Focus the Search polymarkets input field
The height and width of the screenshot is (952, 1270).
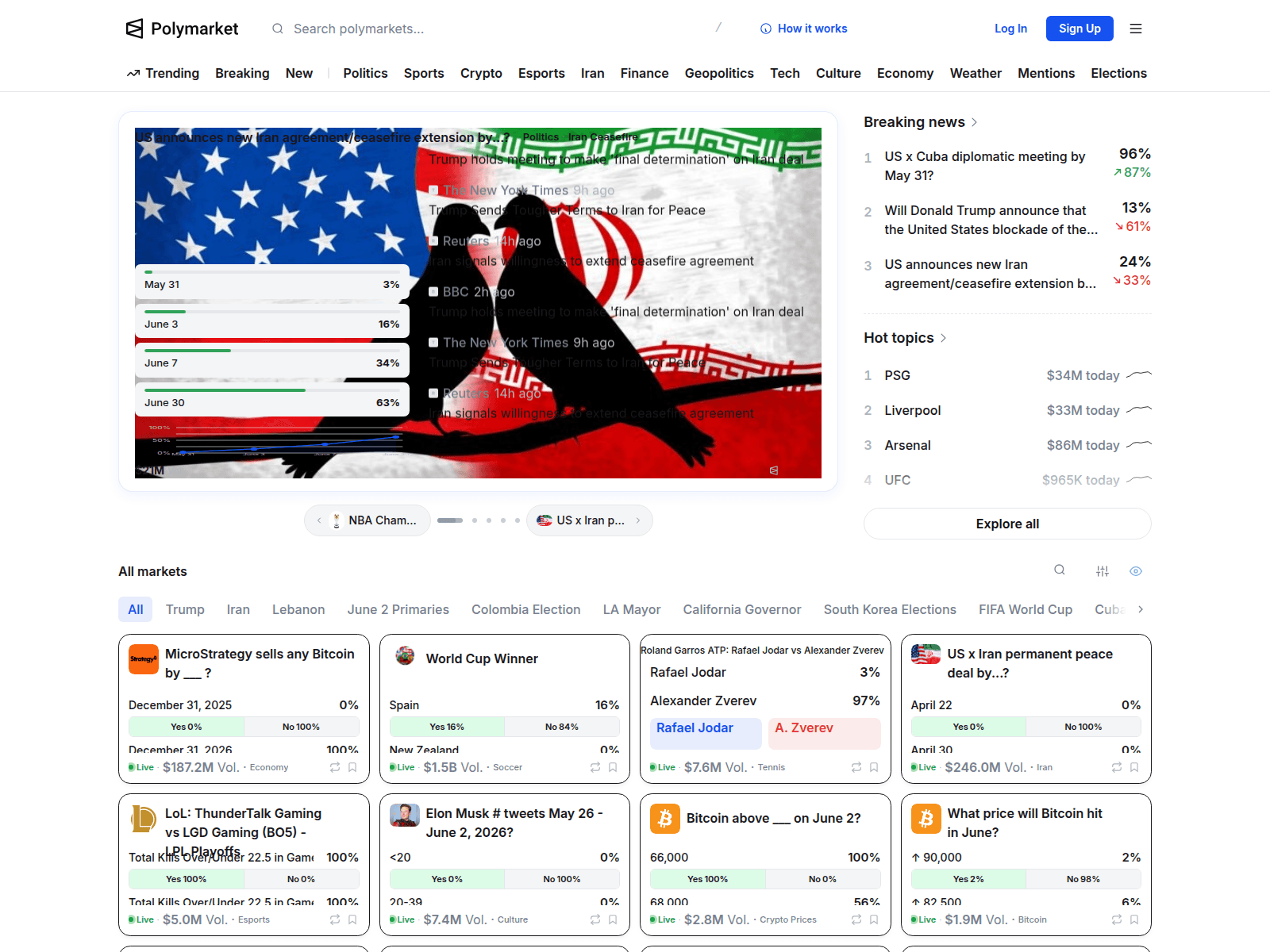pos(496,29)
